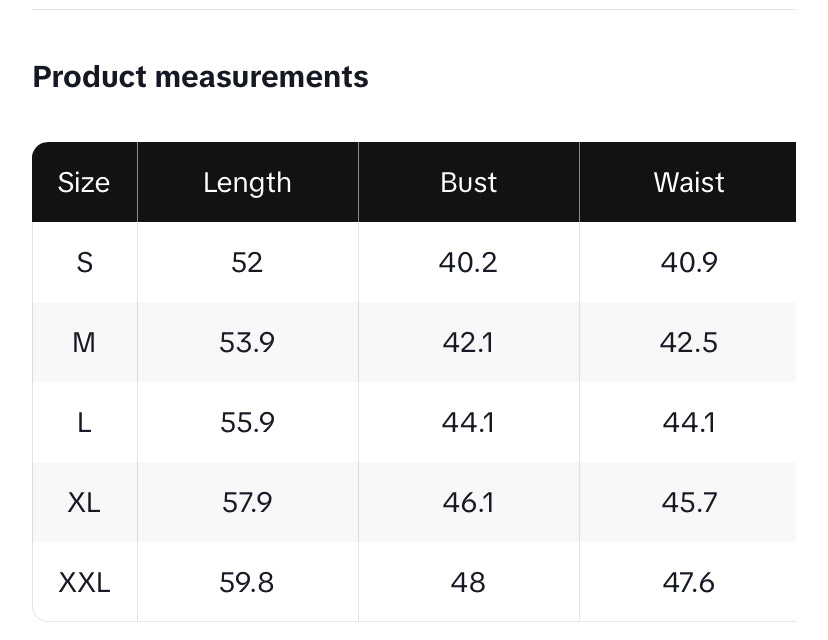Select the M size row label
Viewport: 828px width, 640px height.
click(84, 342)
